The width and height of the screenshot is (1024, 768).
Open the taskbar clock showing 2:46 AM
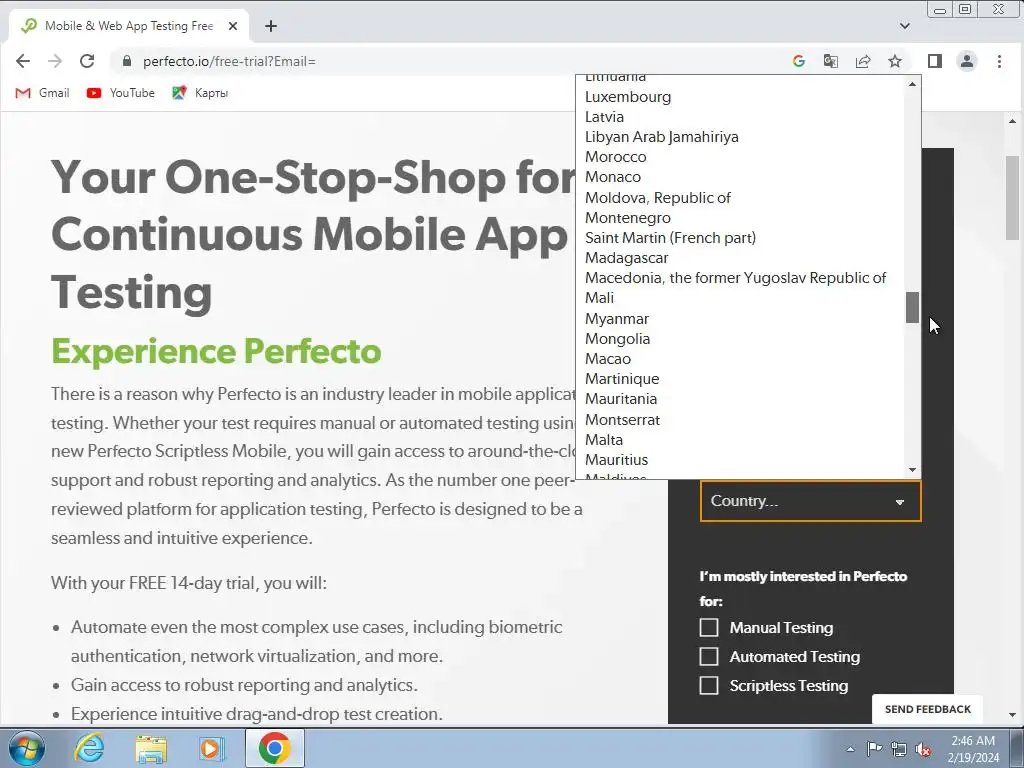click(973, 749)
